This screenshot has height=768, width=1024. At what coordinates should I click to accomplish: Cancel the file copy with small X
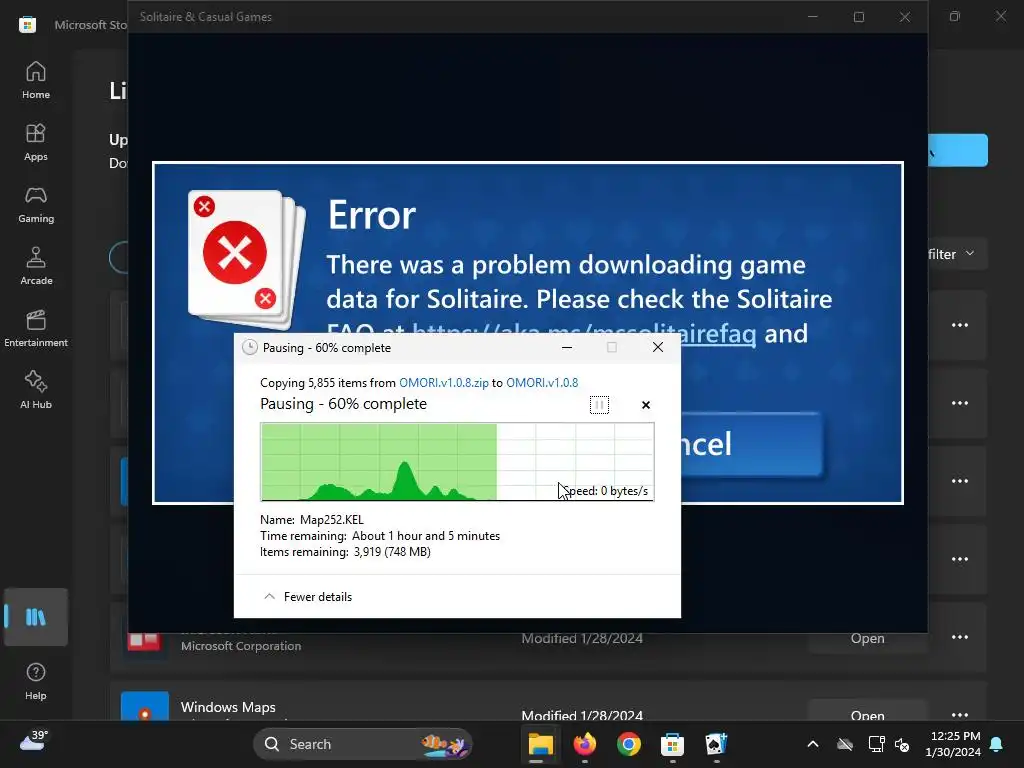pyautogui.click(x=646, y=405)
